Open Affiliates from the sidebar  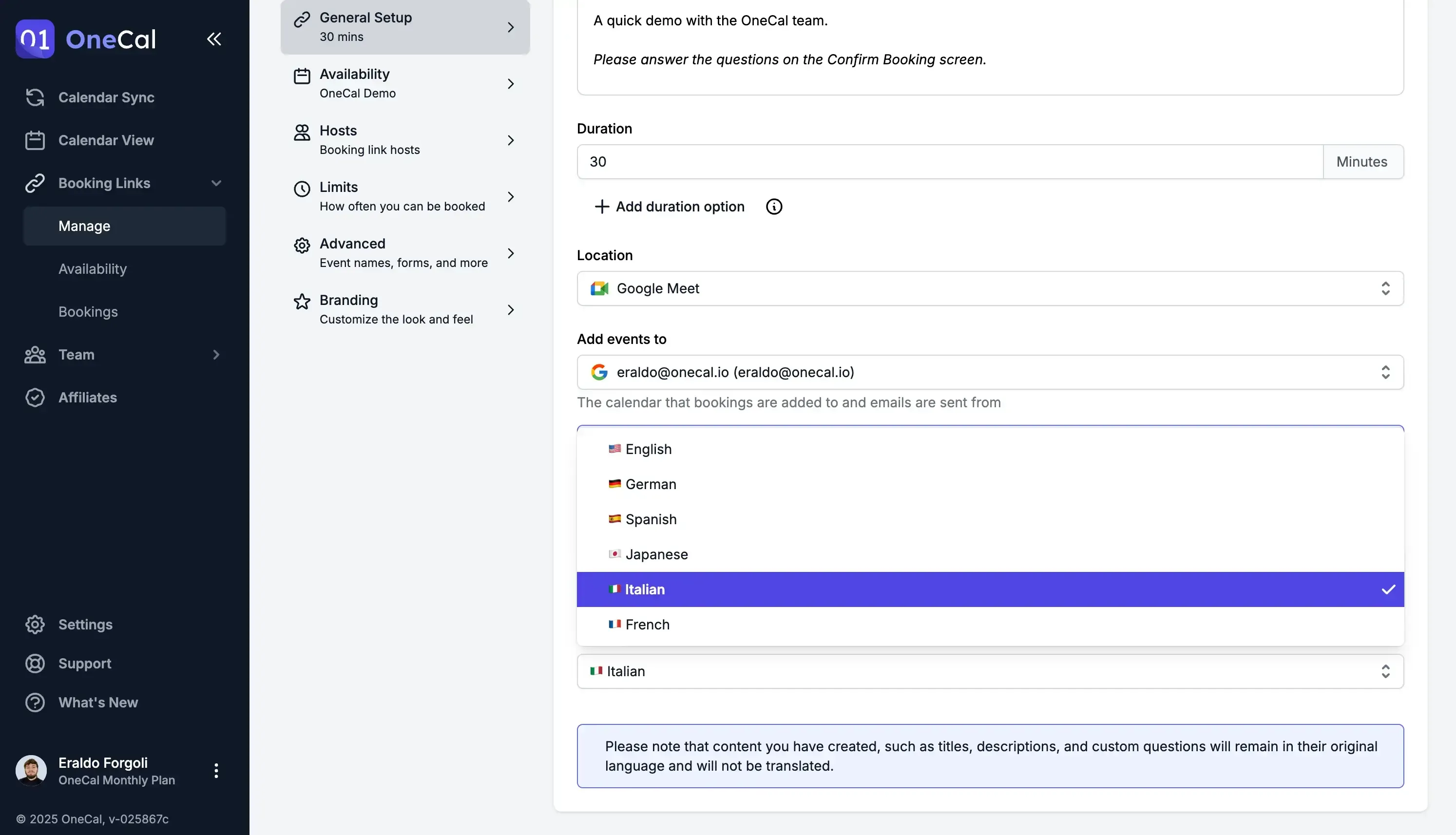pyautogui.click(x=87, y=397)
